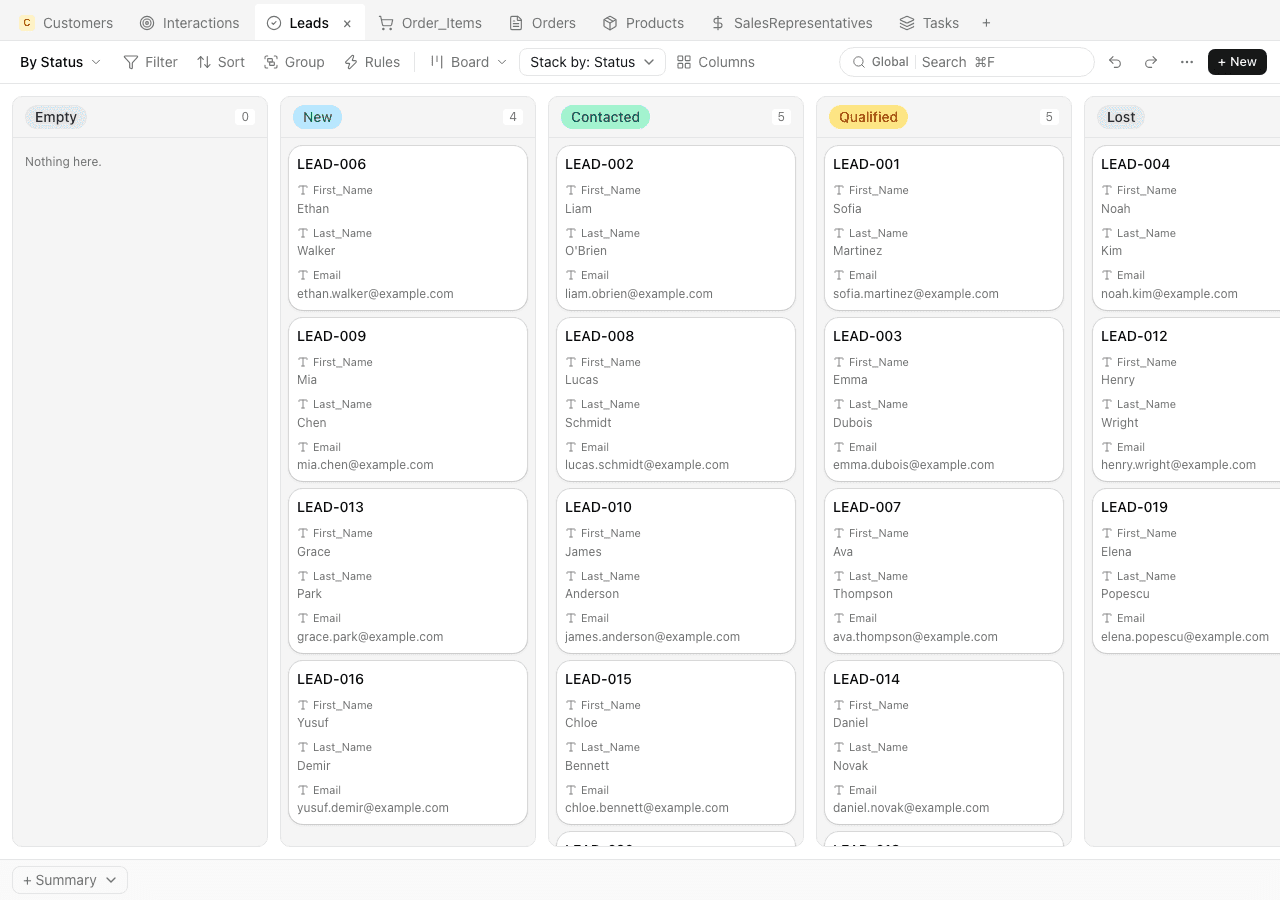Click email james.anderson@example.com
Viewport: 1280px width, 900px height.
point(652,637)
